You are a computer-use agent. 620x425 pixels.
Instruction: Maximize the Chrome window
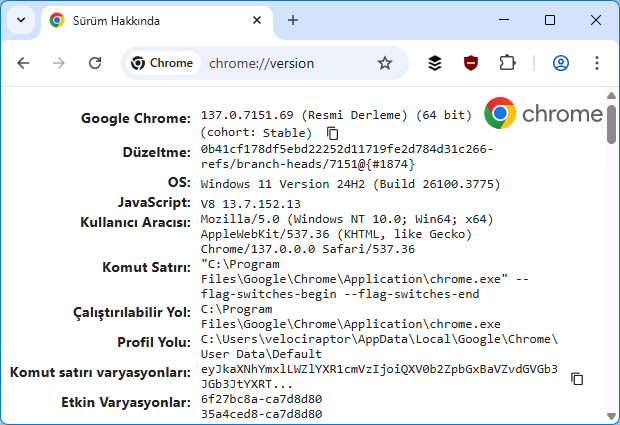[550, 20]
